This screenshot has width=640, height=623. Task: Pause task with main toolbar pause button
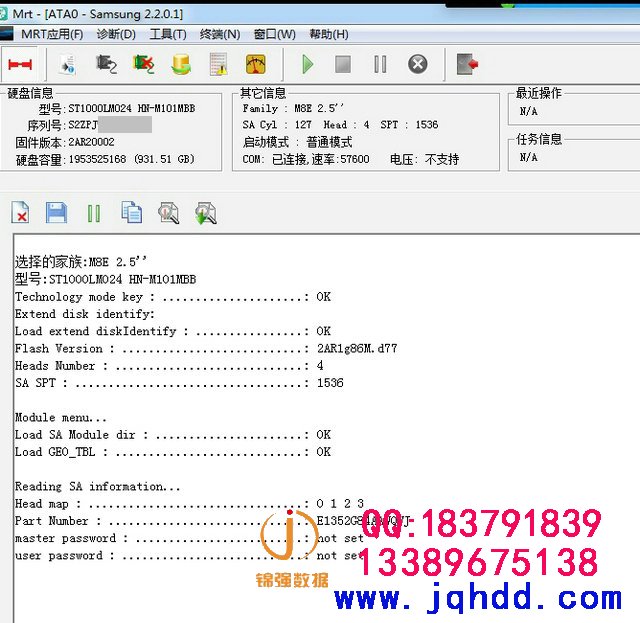click(x=380, y=65)
